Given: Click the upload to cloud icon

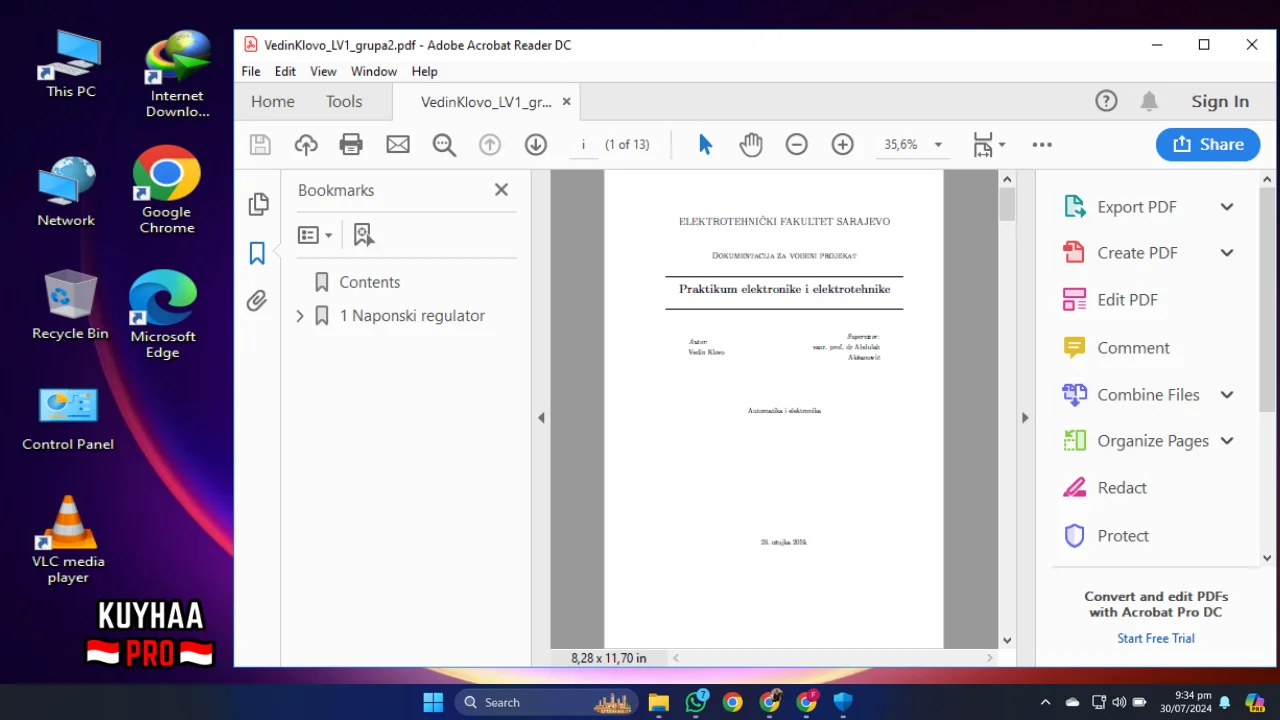Looking at the screenshot, I should (306, 144).
